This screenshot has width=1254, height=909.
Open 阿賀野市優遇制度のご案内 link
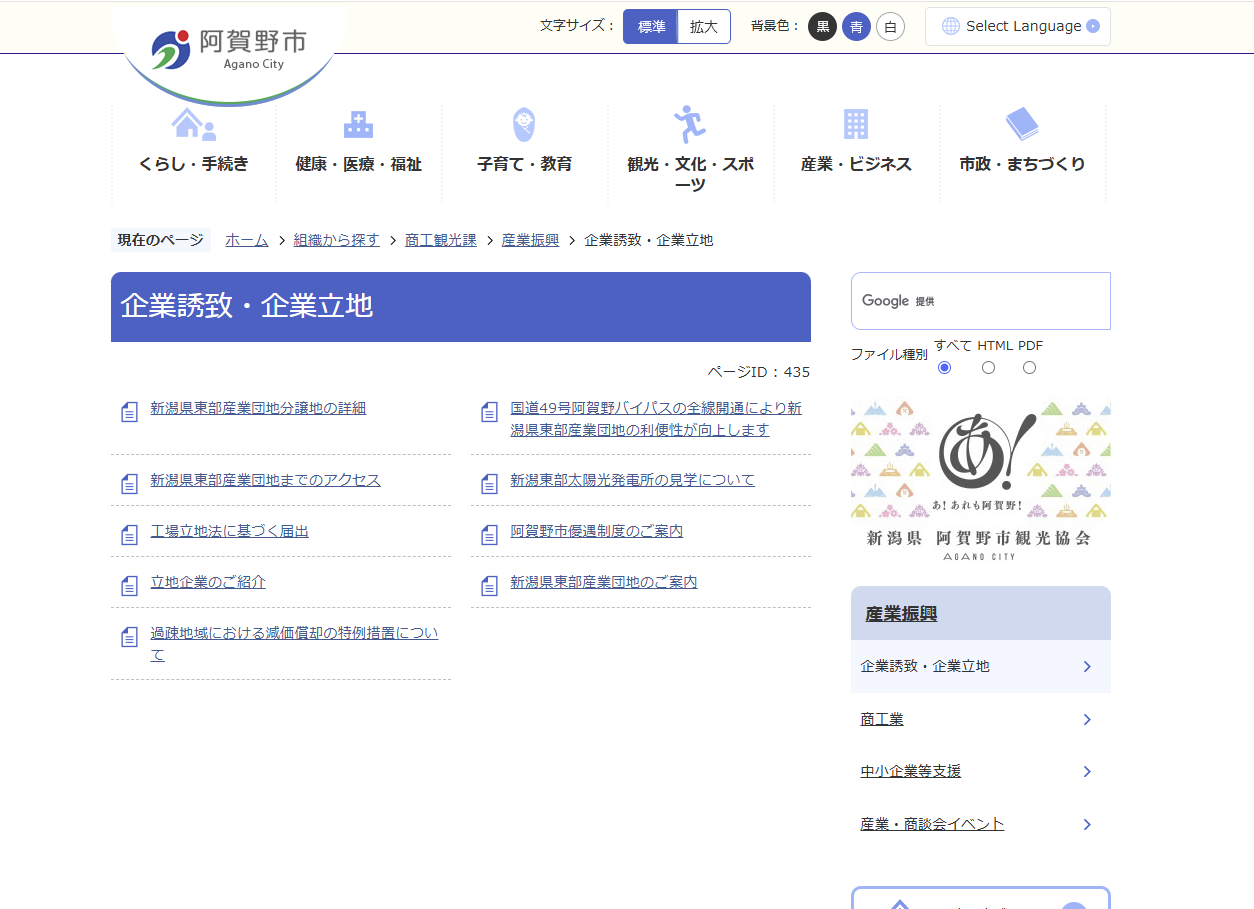point(597,531)
